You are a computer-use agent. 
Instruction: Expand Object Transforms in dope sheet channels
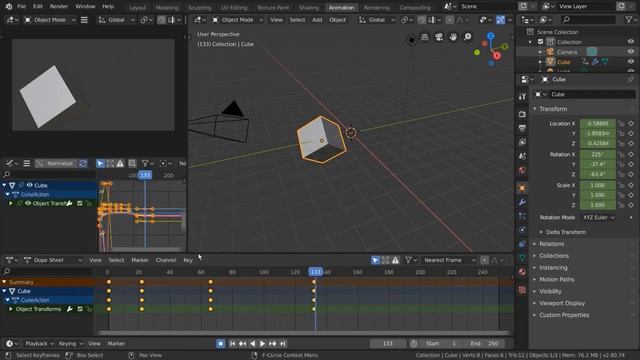coord(11,309)
